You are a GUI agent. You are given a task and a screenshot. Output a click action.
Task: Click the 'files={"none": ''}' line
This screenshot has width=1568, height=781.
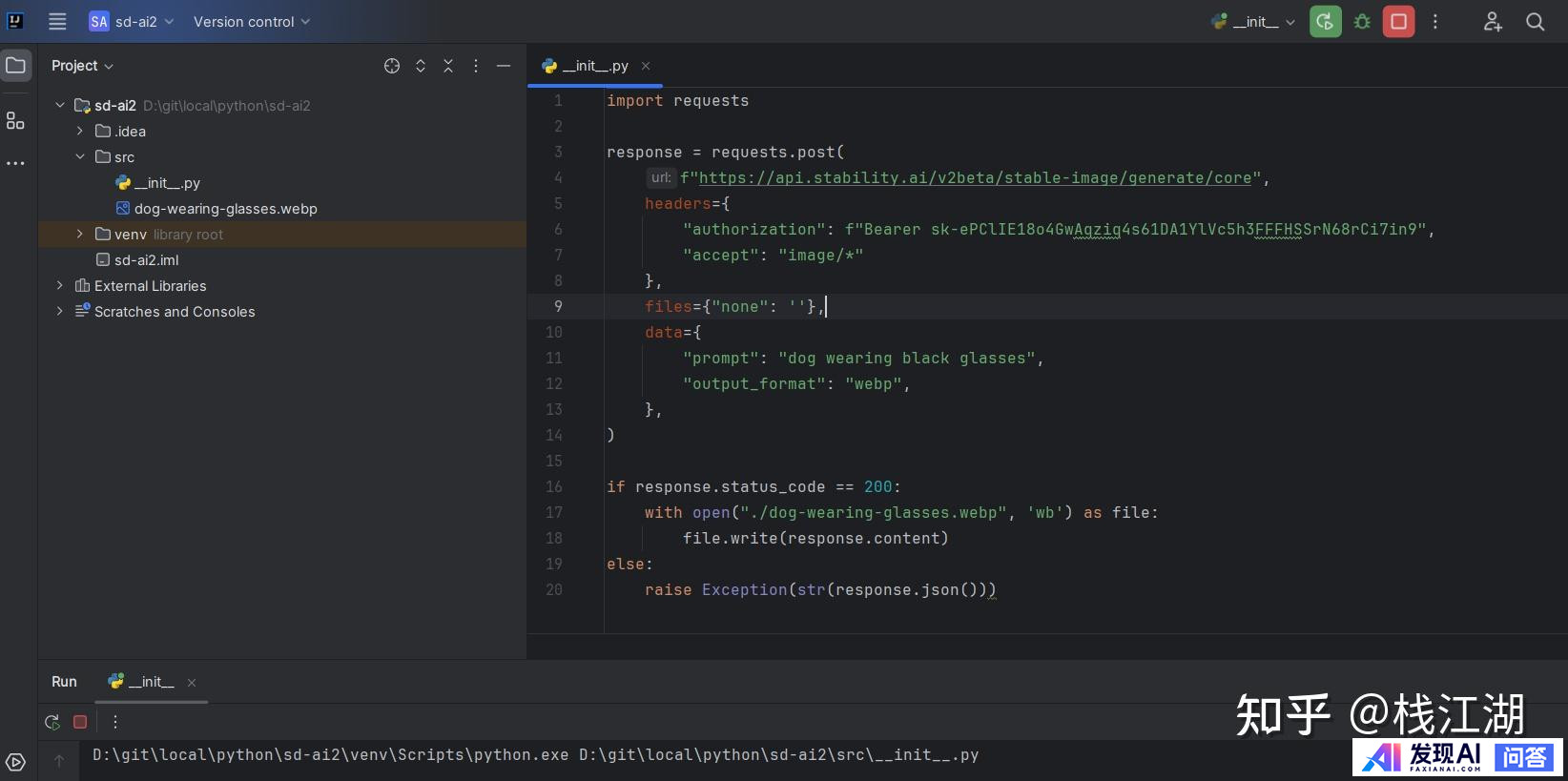tap(734, 306)
